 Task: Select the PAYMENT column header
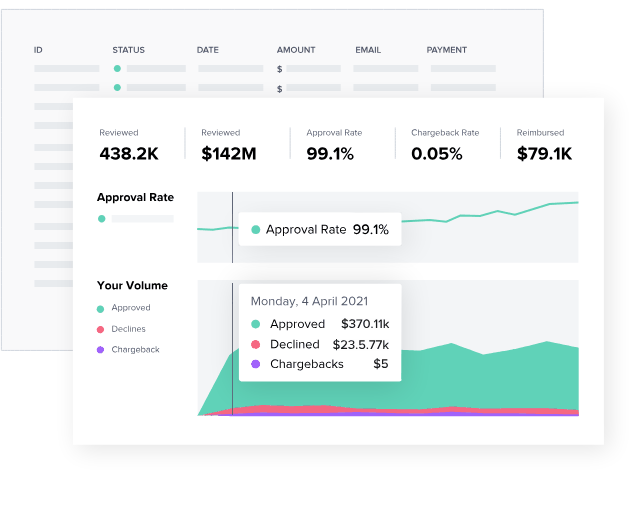coord(446,50)
